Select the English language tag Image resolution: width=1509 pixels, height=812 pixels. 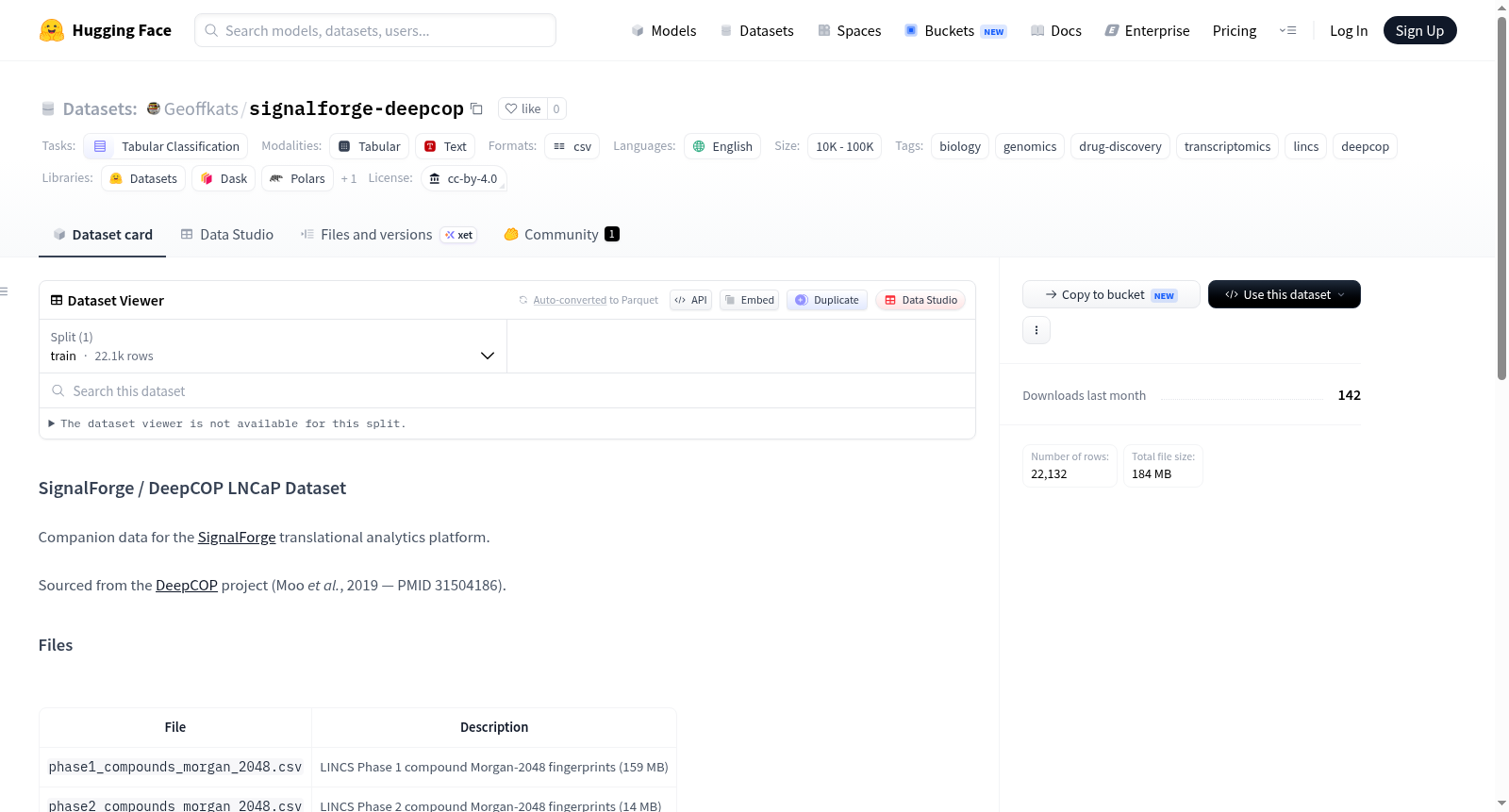tap(722, 146)
